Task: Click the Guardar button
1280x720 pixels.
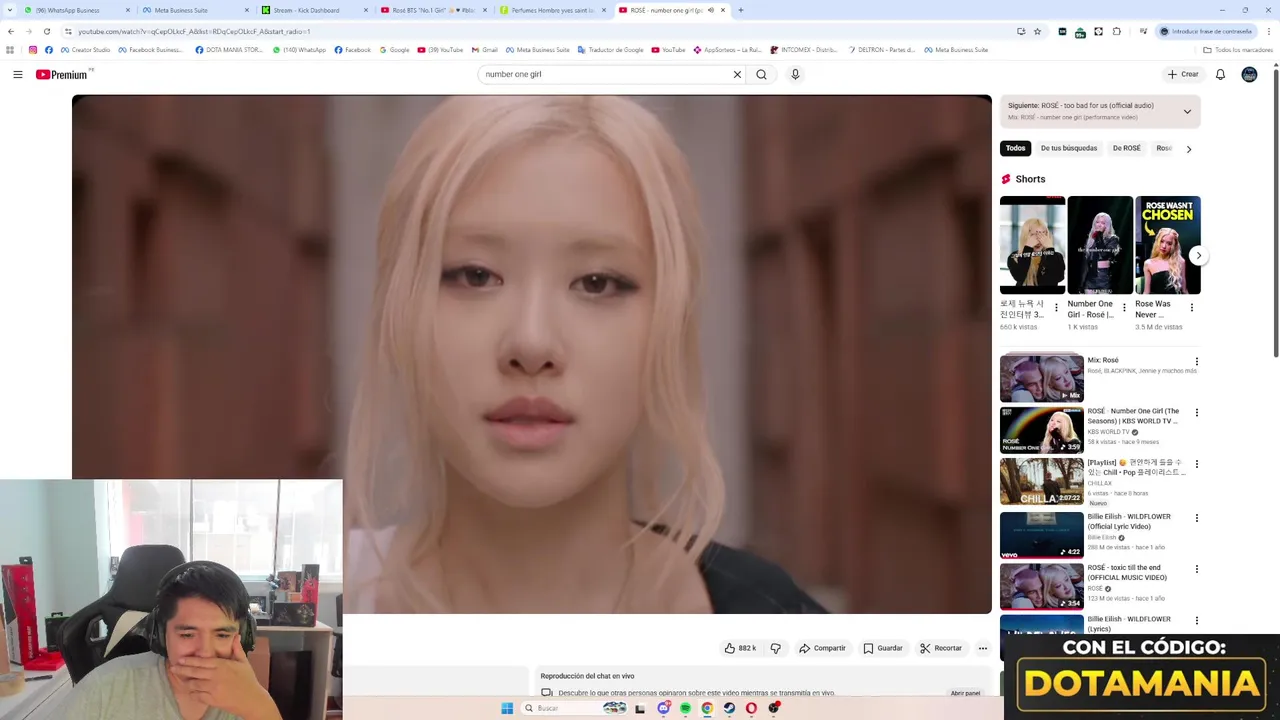Action: pyautogui.click(x=883, y=648)
